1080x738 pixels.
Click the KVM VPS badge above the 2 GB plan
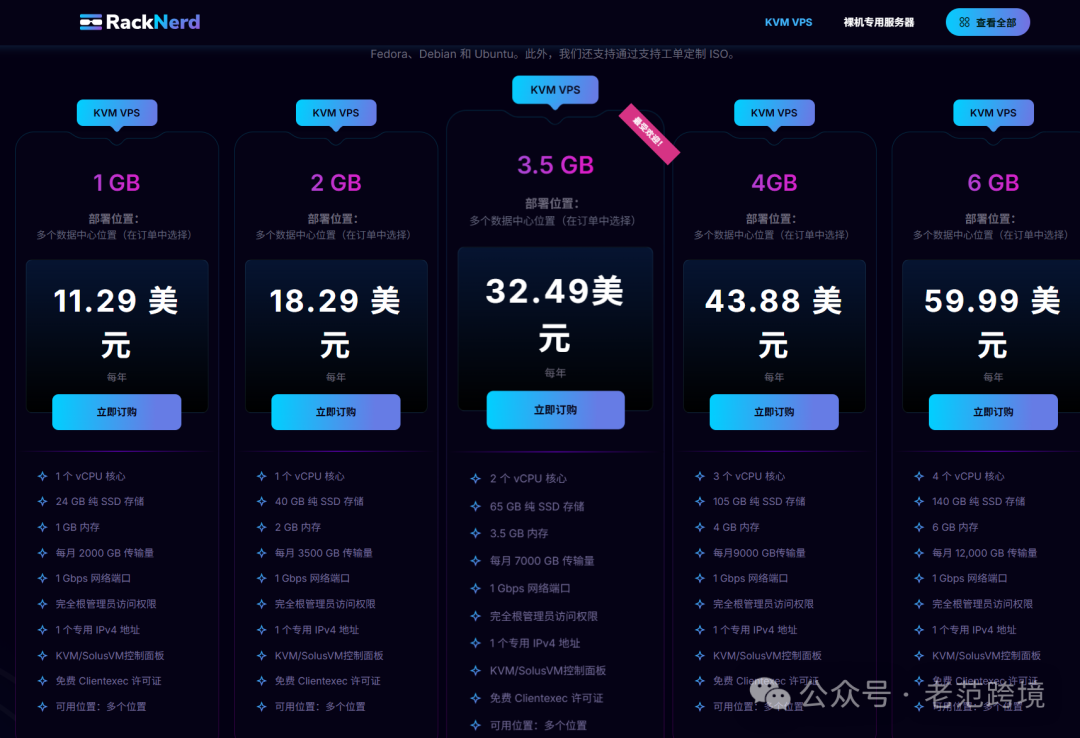click(x=335, y=113)
